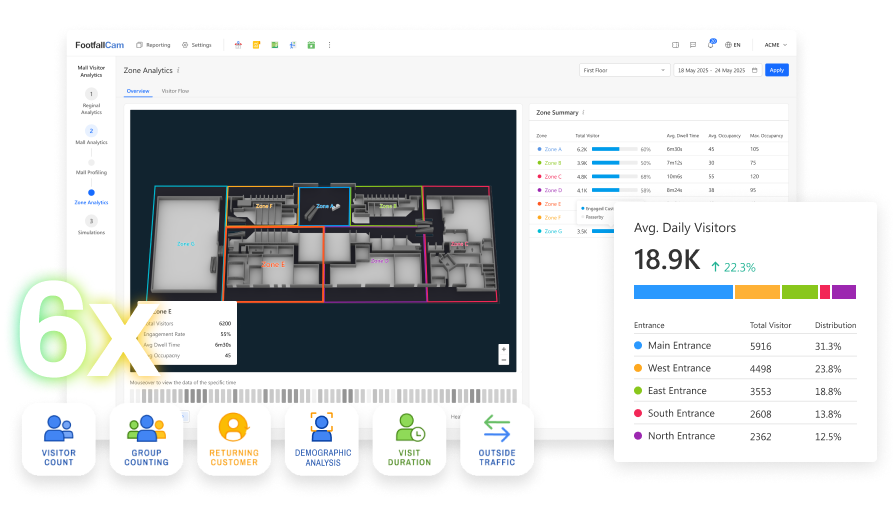Click the Zone Analytics info icon

tap(178, 70)
